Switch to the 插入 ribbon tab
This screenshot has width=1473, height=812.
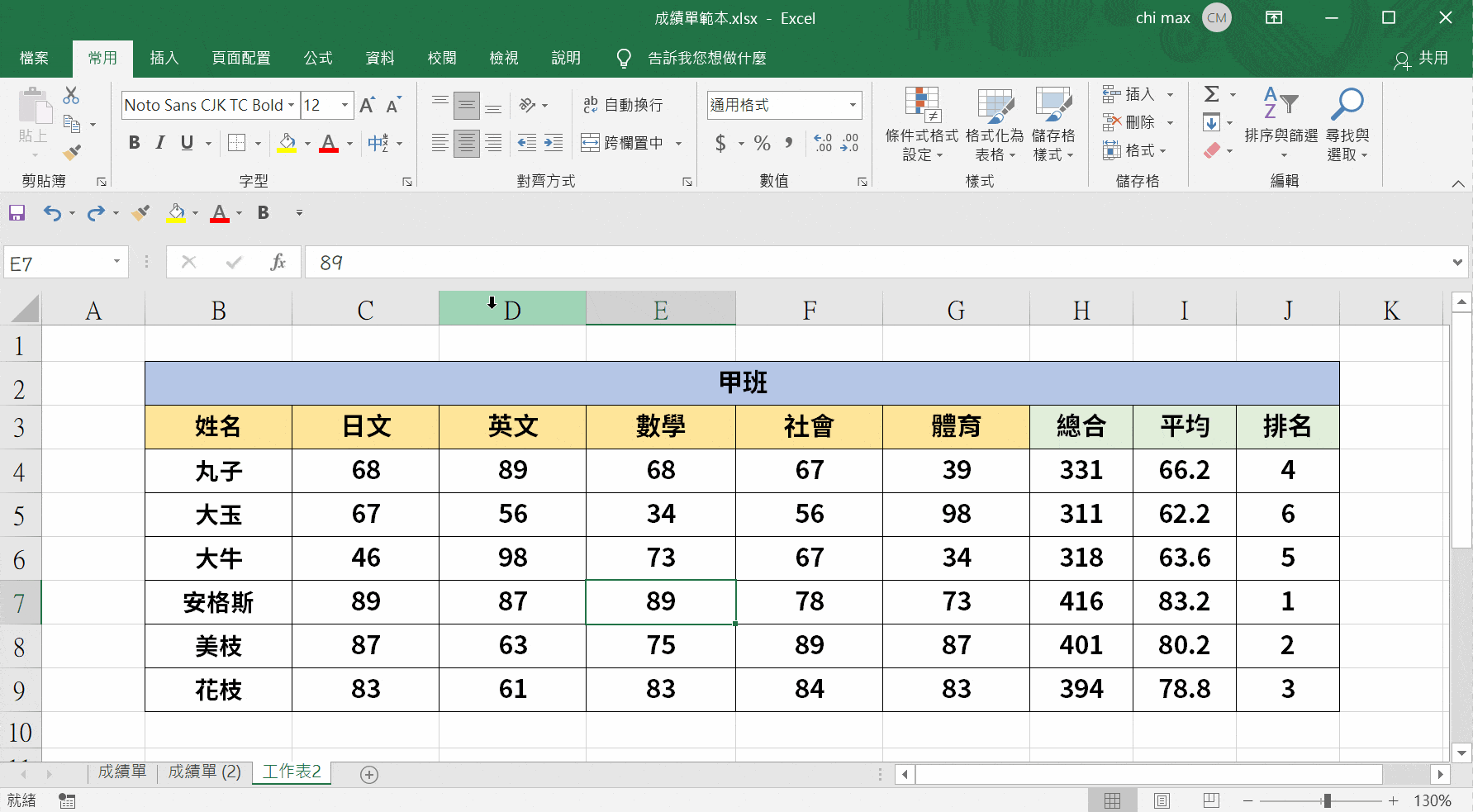164,58
